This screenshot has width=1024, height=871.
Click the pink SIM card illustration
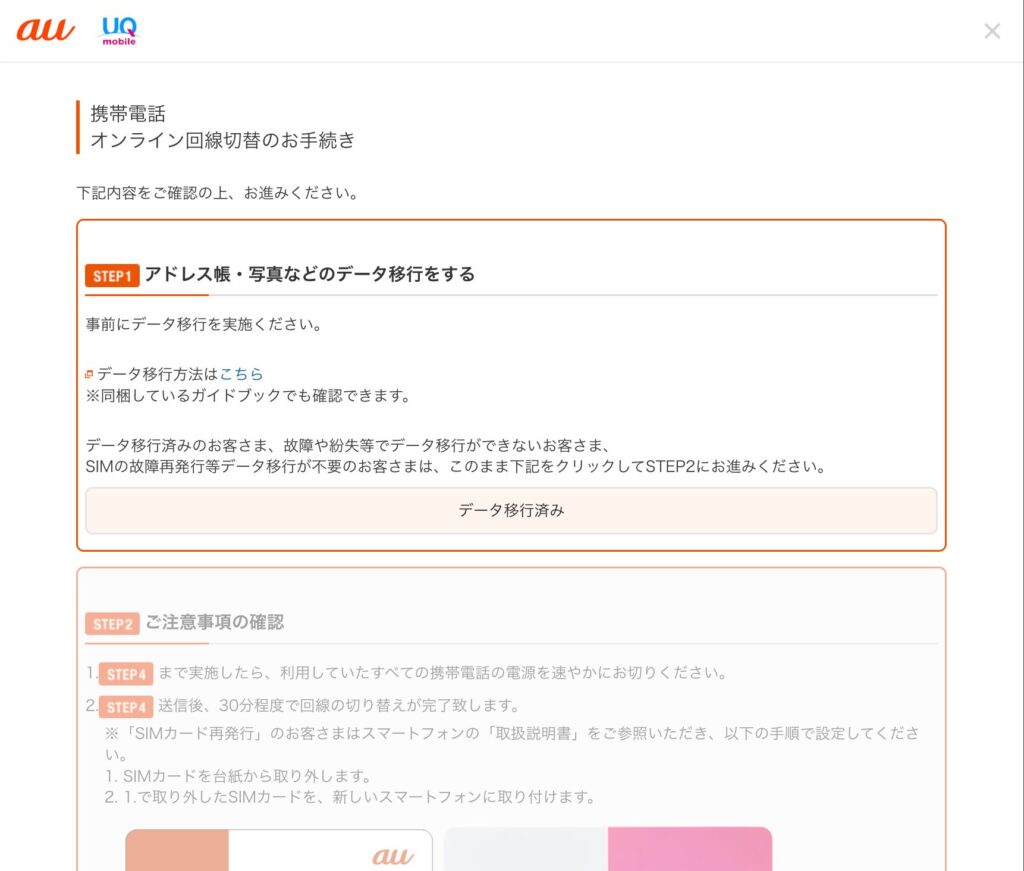click(608, 849)
